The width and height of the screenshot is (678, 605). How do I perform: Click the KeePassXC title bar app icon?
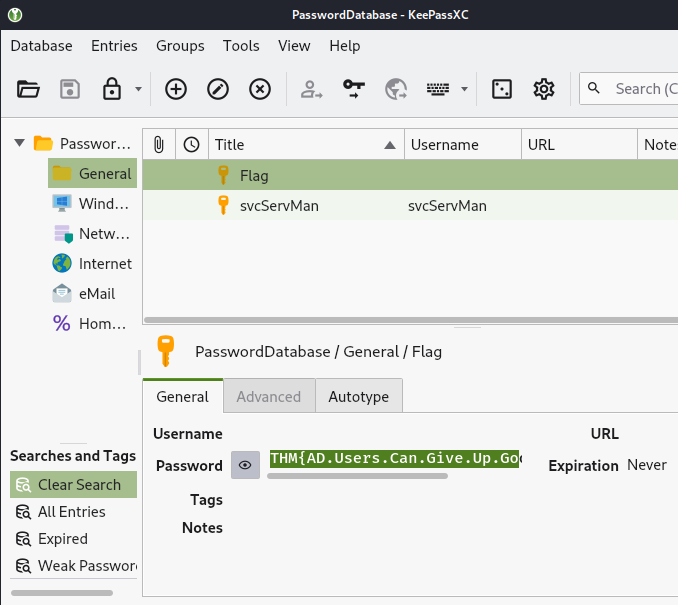pyautogui.click(x=15, y=15)
